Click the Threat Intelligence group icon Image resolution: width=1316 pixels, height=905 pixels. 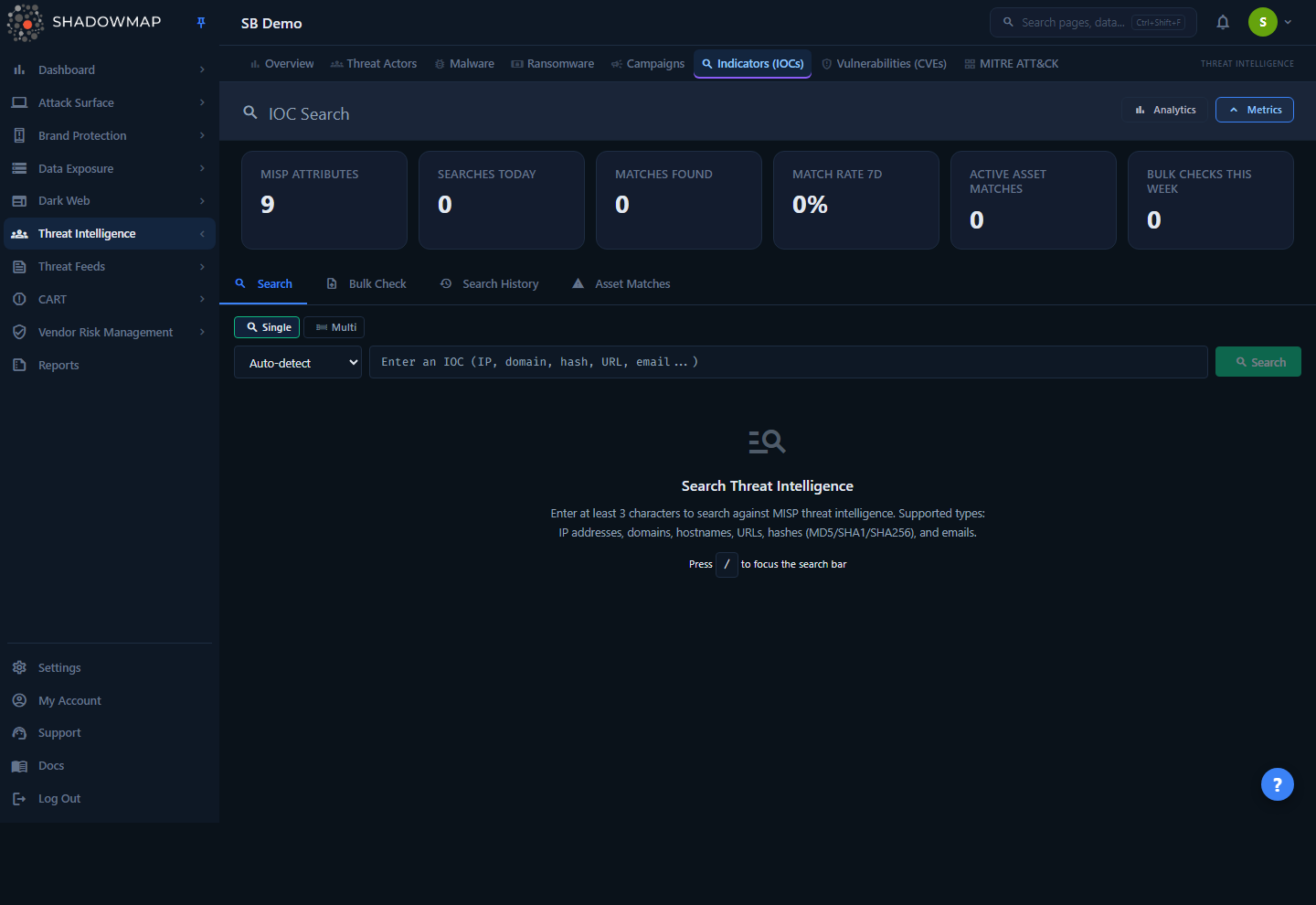[x=19, y=234]
